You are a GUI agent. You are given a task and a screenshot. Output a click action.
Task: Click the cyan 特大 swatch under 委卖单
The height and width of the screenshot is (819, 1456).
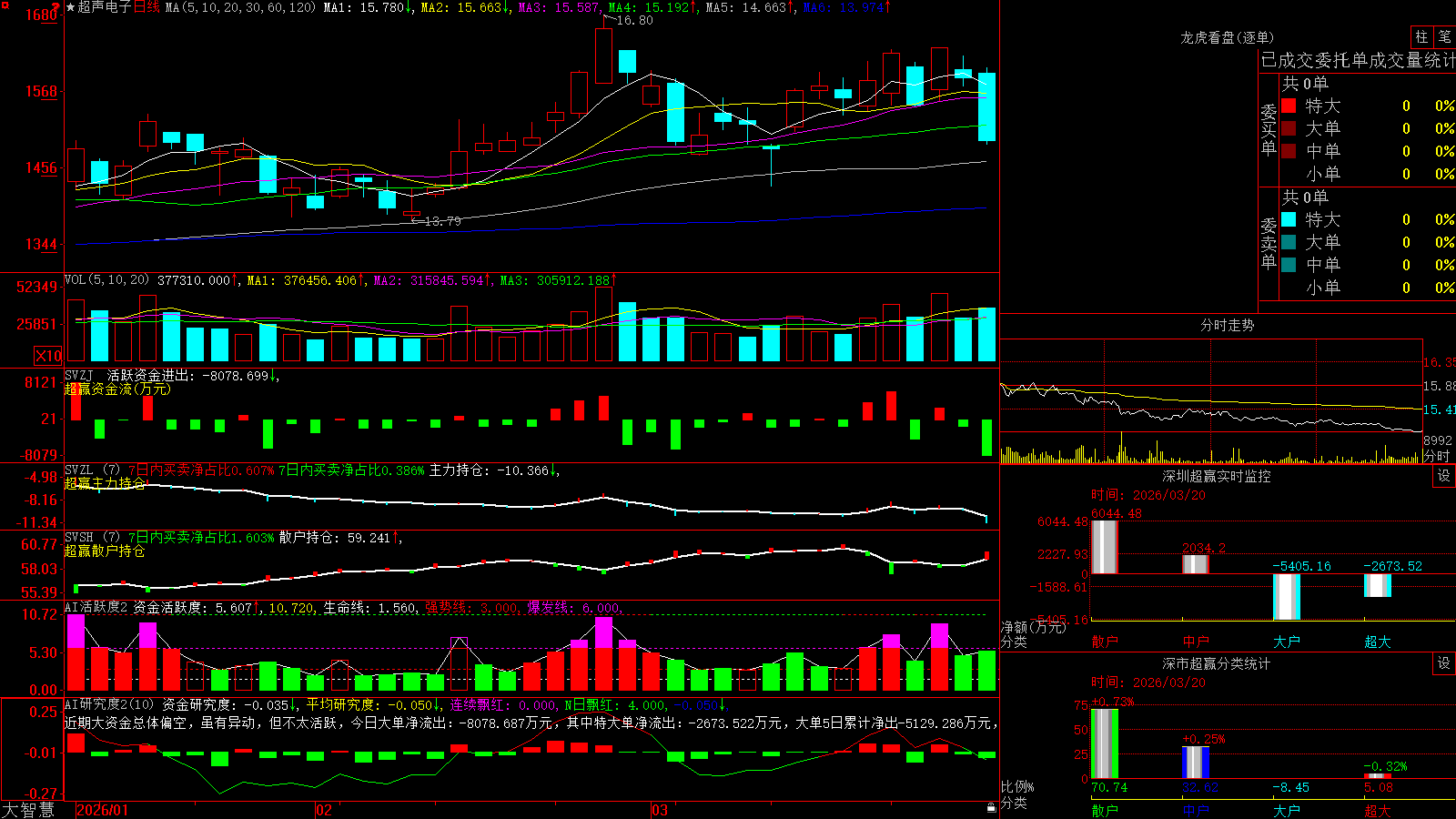point(1289,219)
